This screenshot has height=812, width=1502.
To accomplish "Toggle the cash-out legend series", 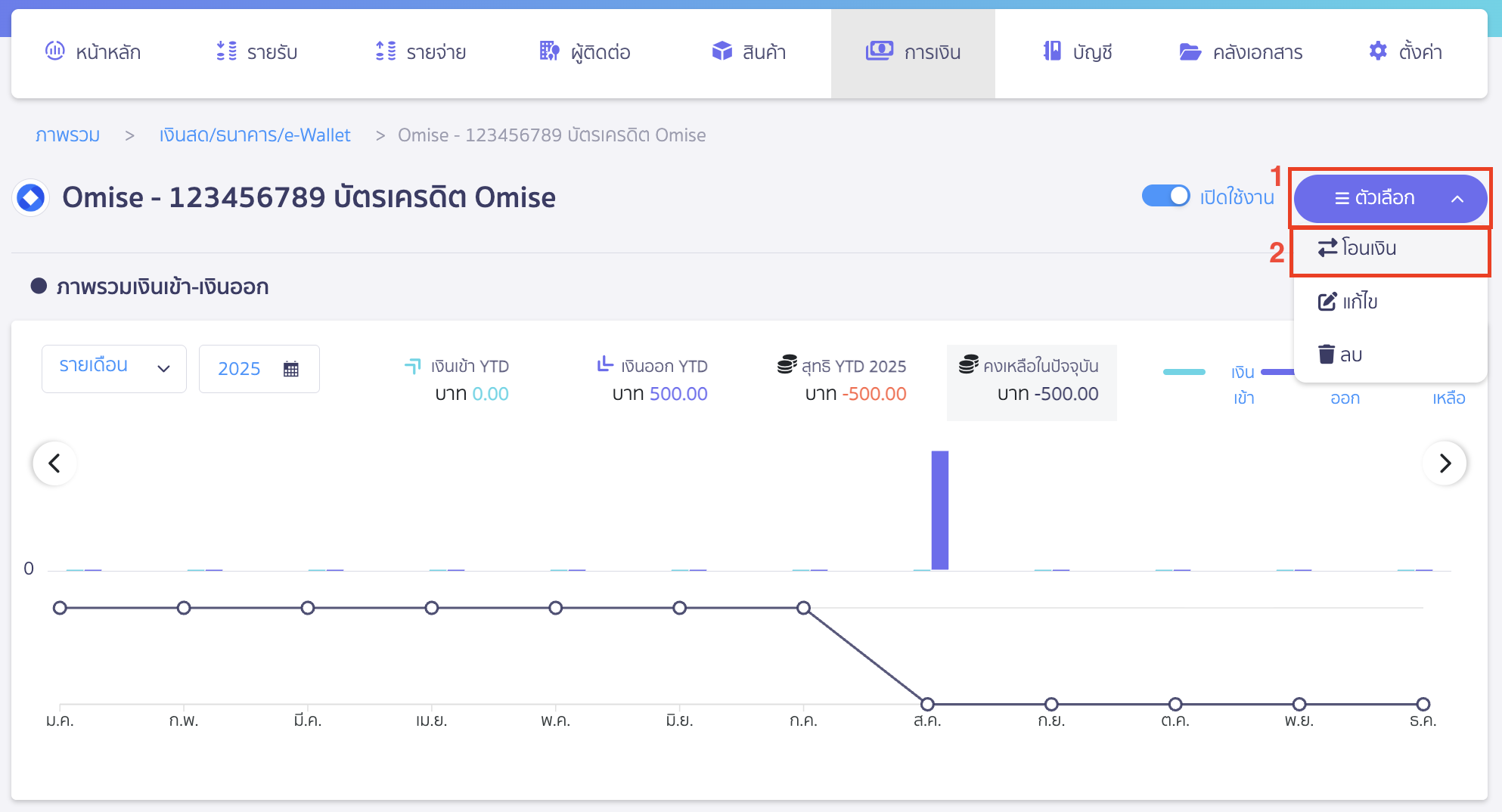I will (x=1278, y=372).
